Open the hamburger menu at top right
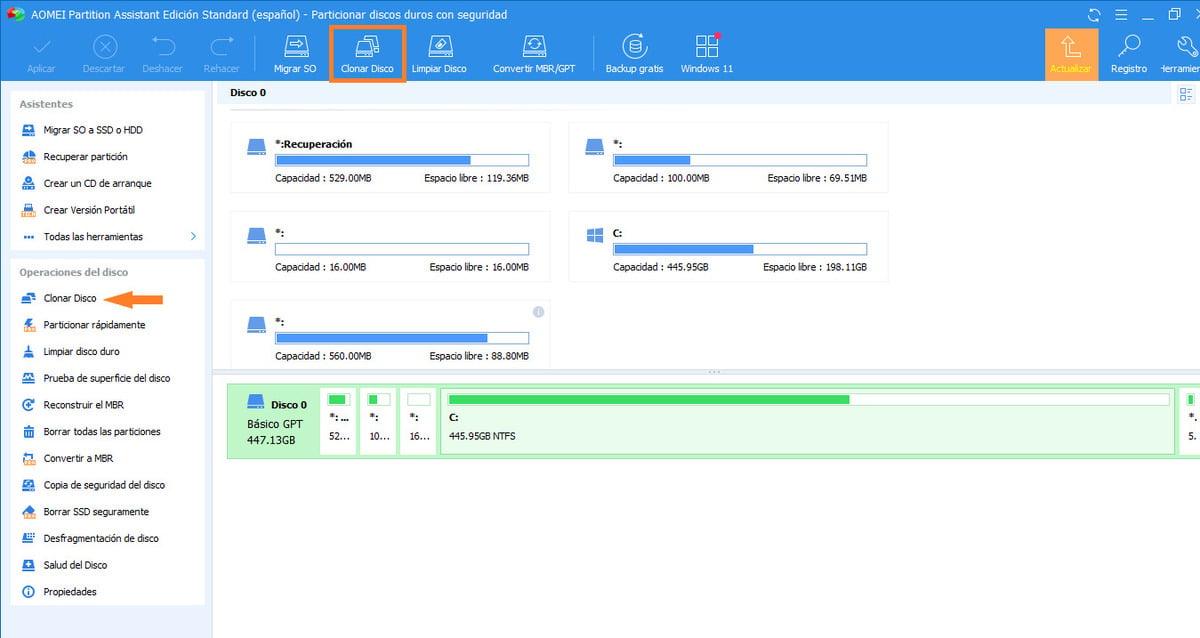Viewport: 1200px width, 638px height. tap(1121, 14)
